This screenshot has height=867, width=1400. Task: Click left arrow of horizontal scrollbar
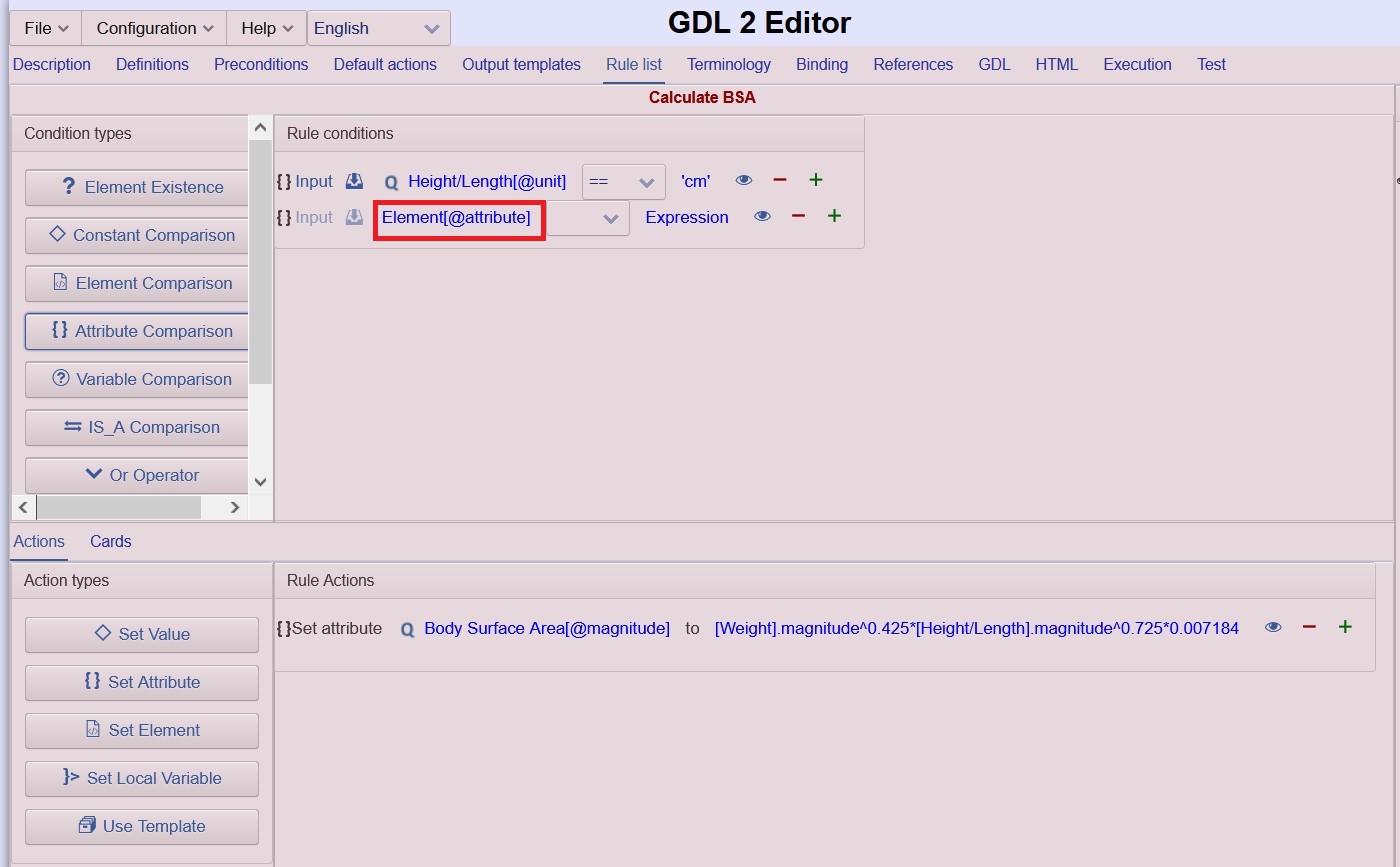pyautogui.click(x=24, y=507)
